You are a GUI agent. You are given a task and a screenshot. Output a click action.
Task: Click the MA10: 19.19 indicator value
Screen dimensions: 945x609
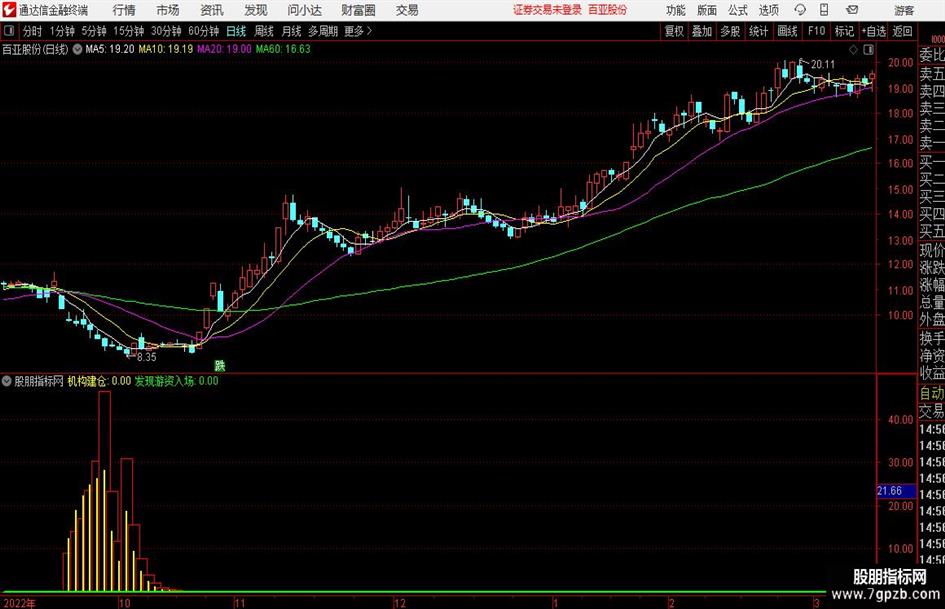pyautogui.click(x=166, y=49)
